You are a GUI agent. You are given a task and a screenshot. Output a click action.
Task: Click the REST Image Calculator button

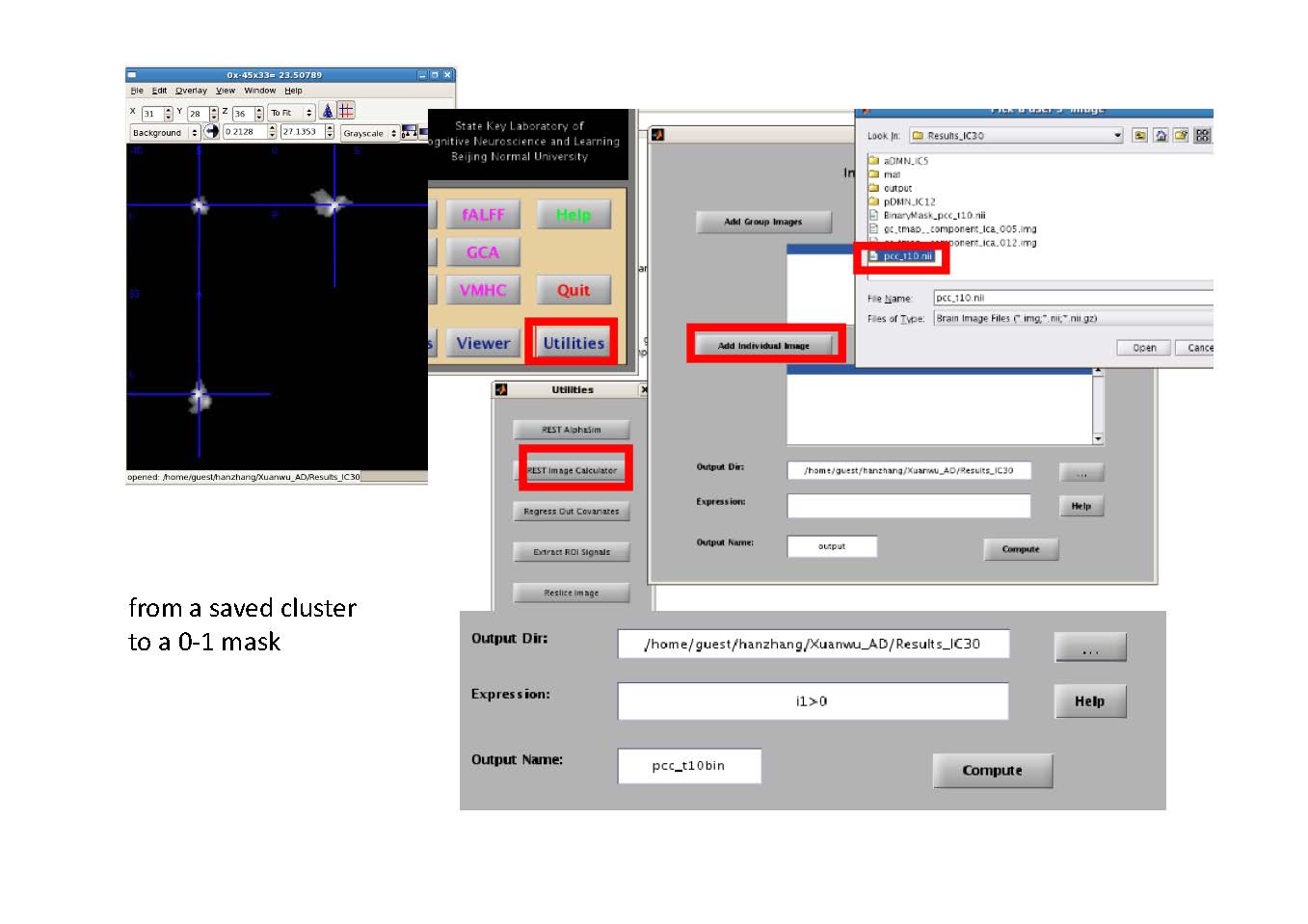(x=572, y=470)
